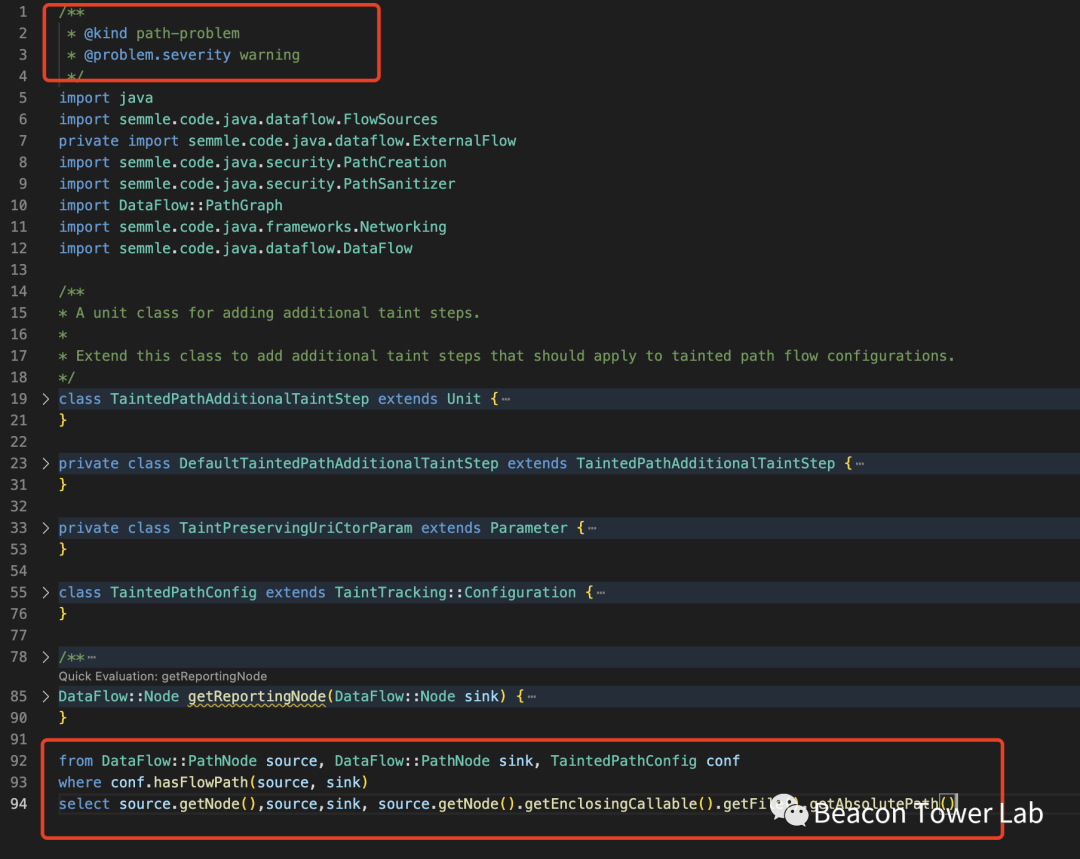Click the getReportingNode predicate name with warning underline
Viewport: 1080px width, 859px height.
point(257,696)
